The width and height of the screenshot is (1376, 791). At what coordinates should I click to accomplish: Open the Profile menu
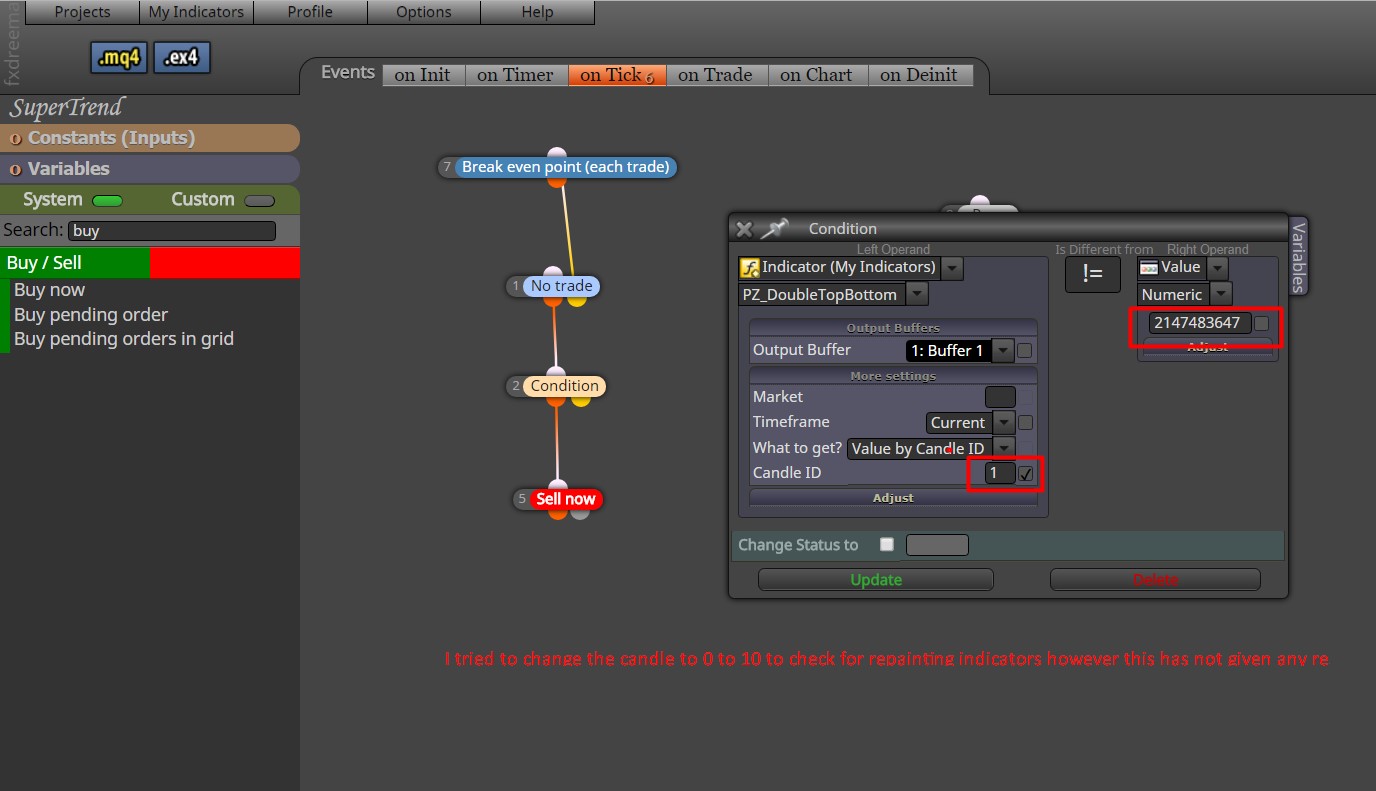pos(310,12)
